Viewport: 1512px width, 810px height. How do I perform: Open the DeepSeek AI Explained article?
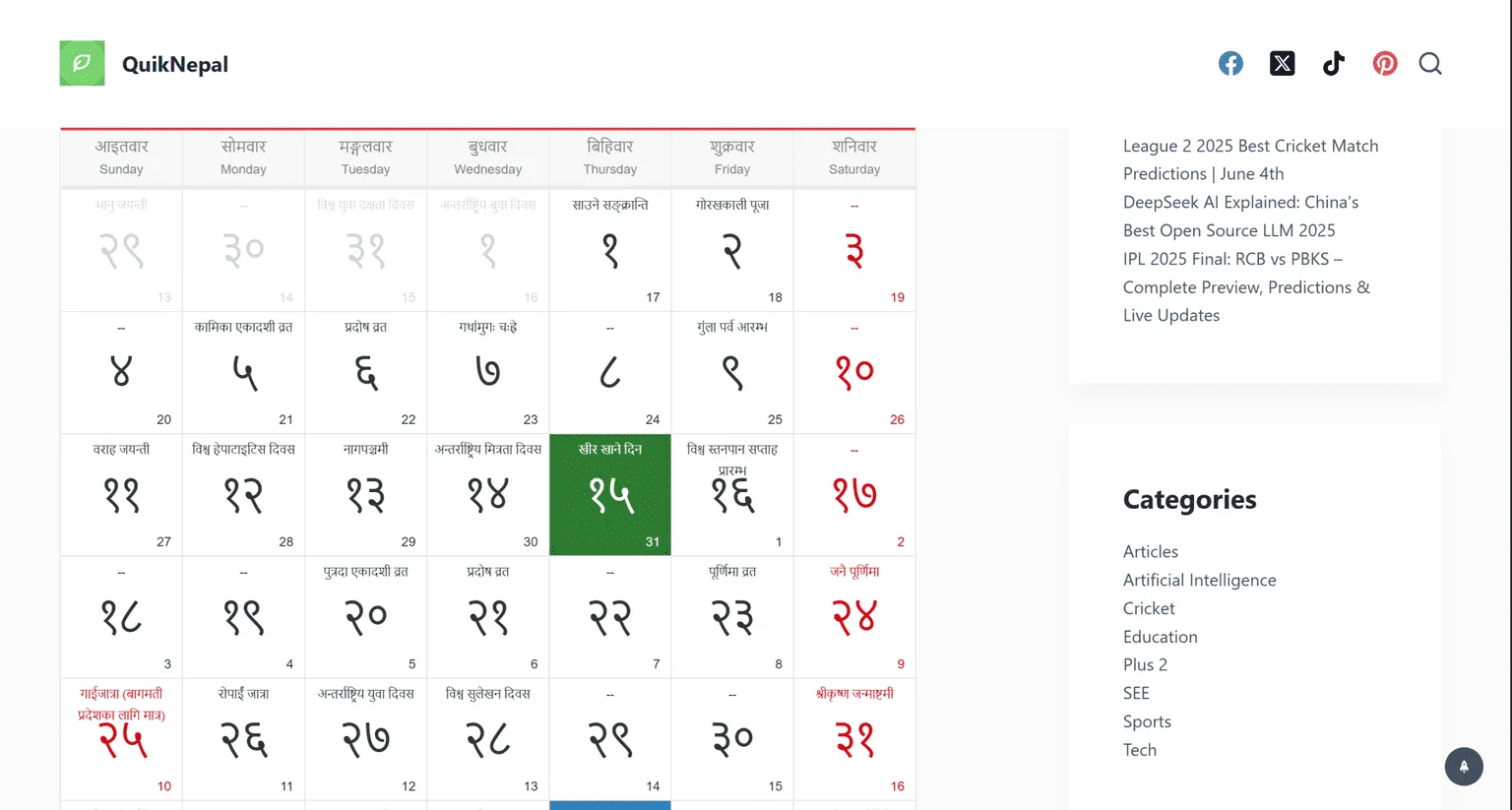pyautogui.click(x=1240, y=216)
